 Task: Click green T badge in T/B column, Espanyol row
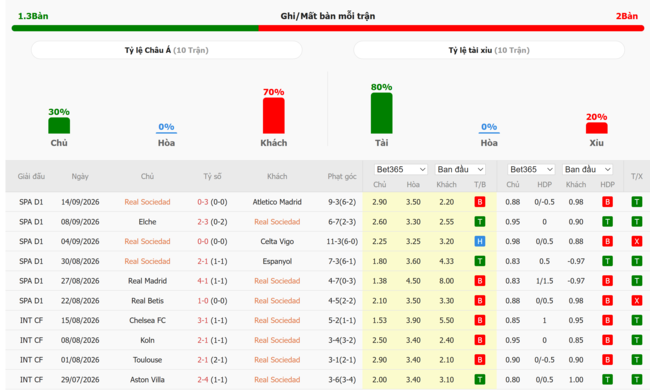pyautogui.click(x=480, y=261)
